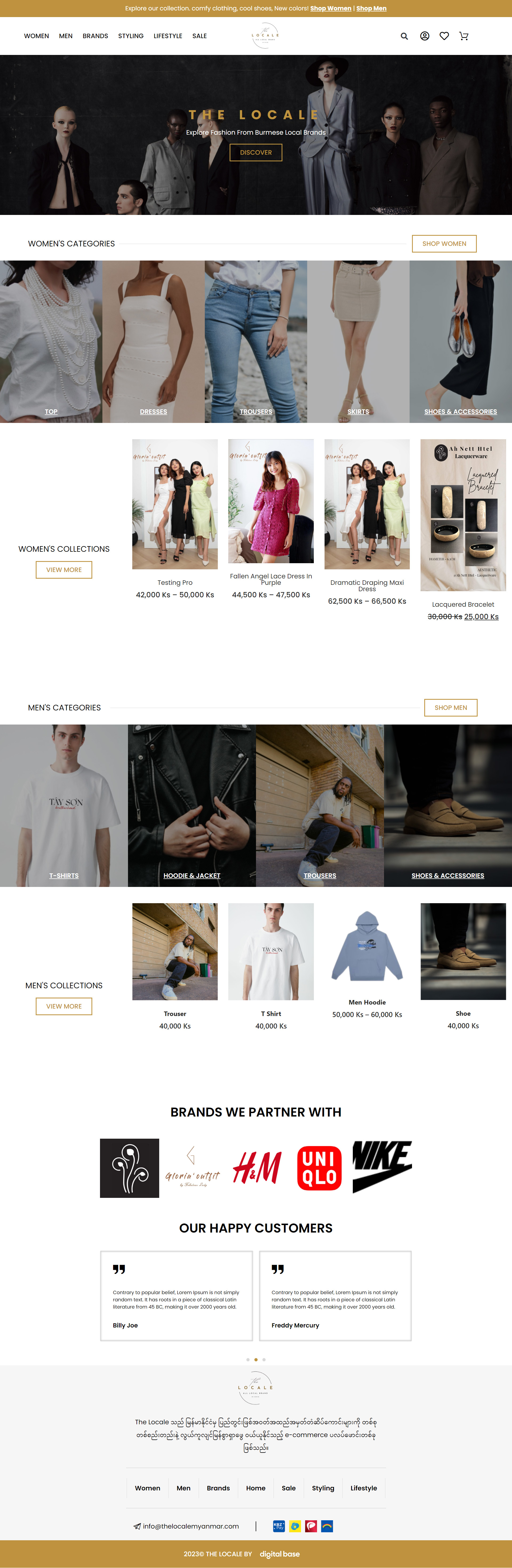512x1568 pixels.
Task: Open the wishlist heart icon
Action: (445, 37)
